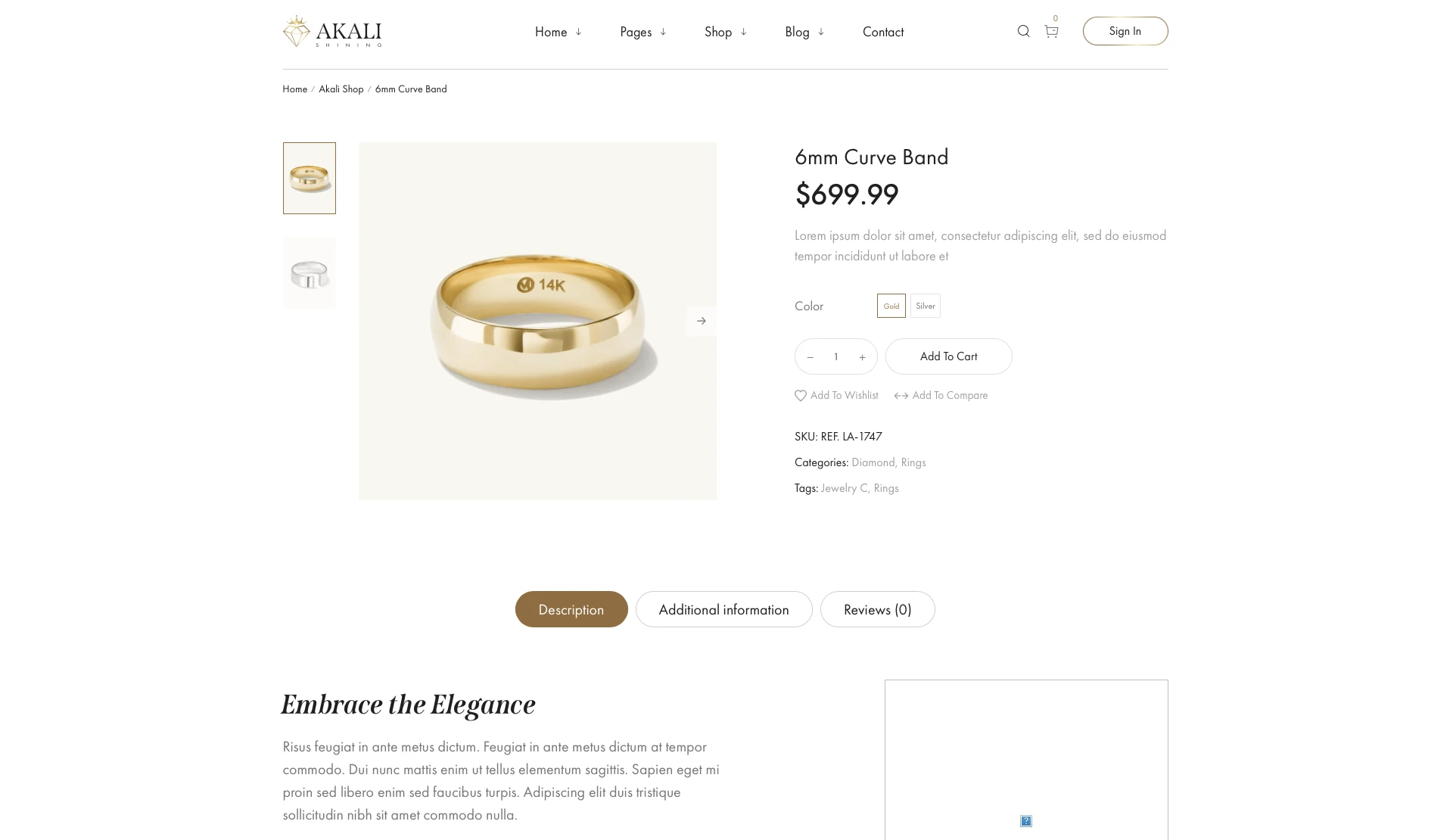Click the Akali Shop breadcrumb link
The image size is (1453, 840).
pyautogui.click(x=341, y=89)
